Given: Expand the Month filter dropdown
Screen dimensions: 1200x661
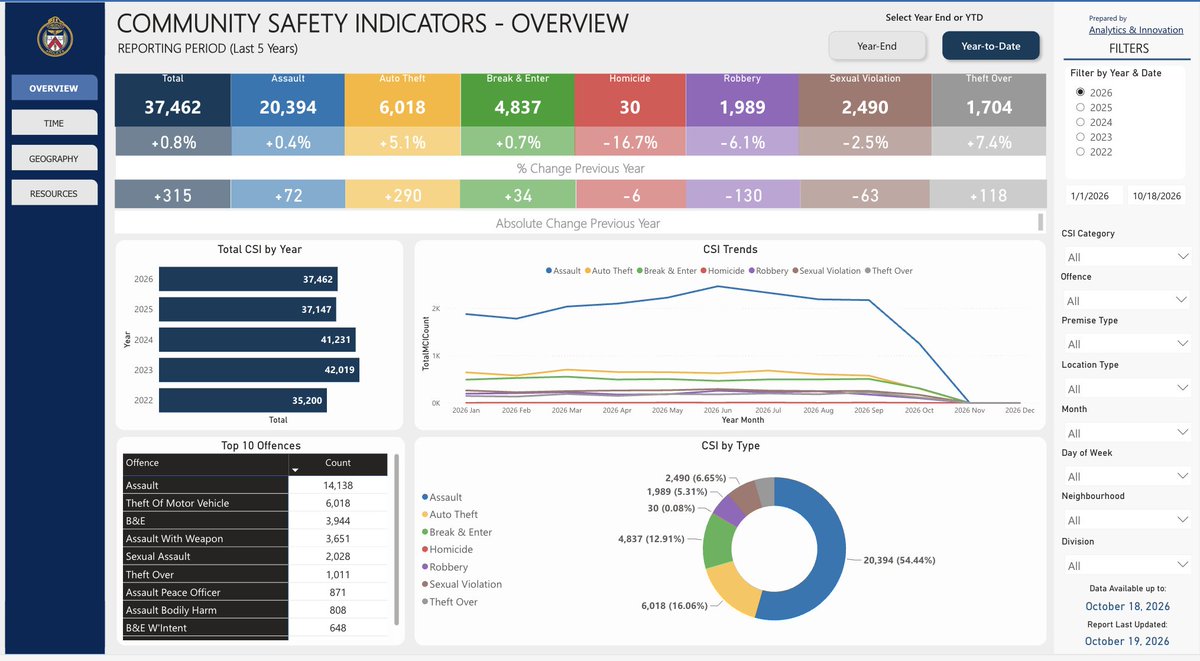Looking at the screenshot, I should 1127,433.
